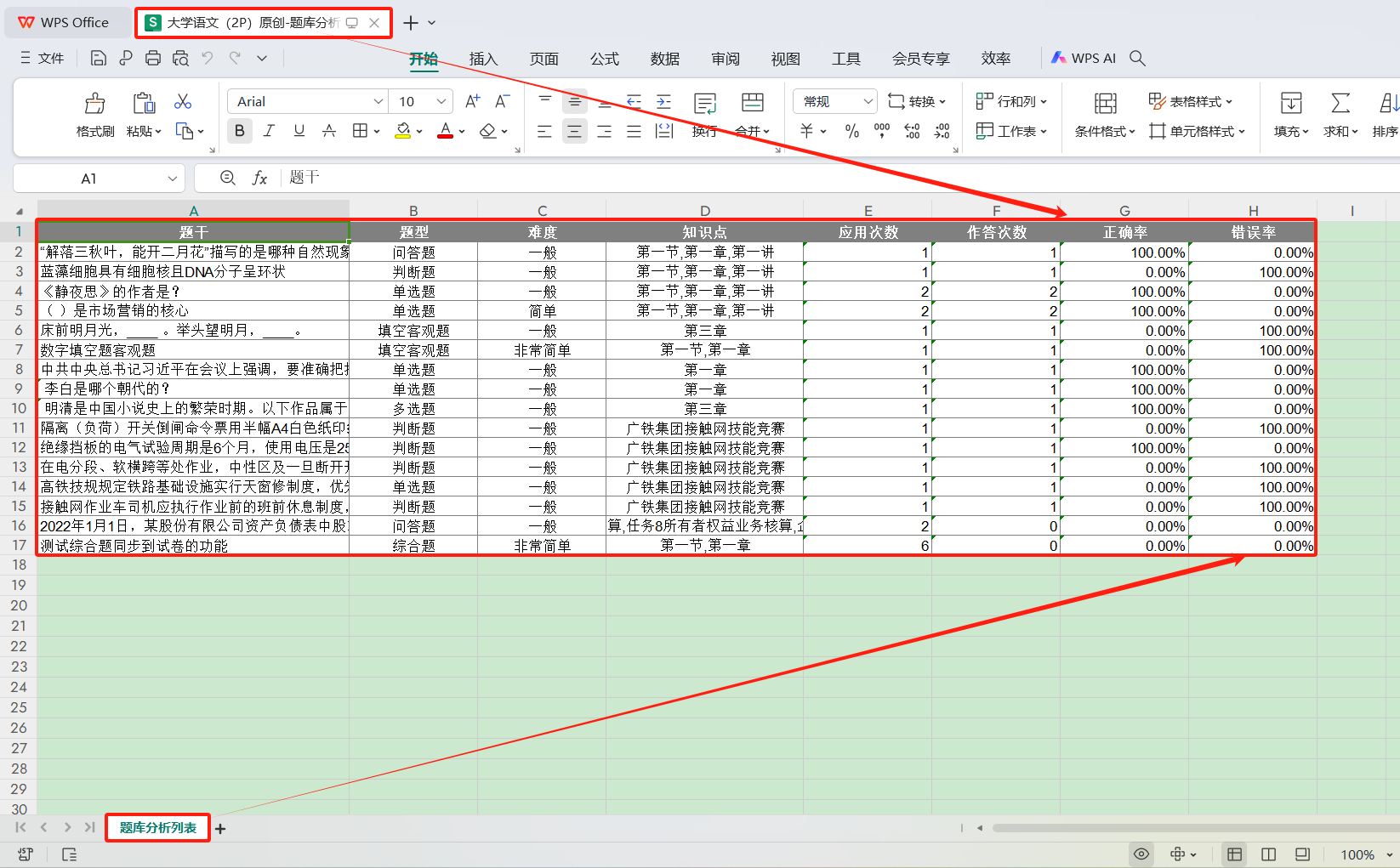Apply percent style with % icon
This screenshot has width=1400, height=868.
(851, 131)
